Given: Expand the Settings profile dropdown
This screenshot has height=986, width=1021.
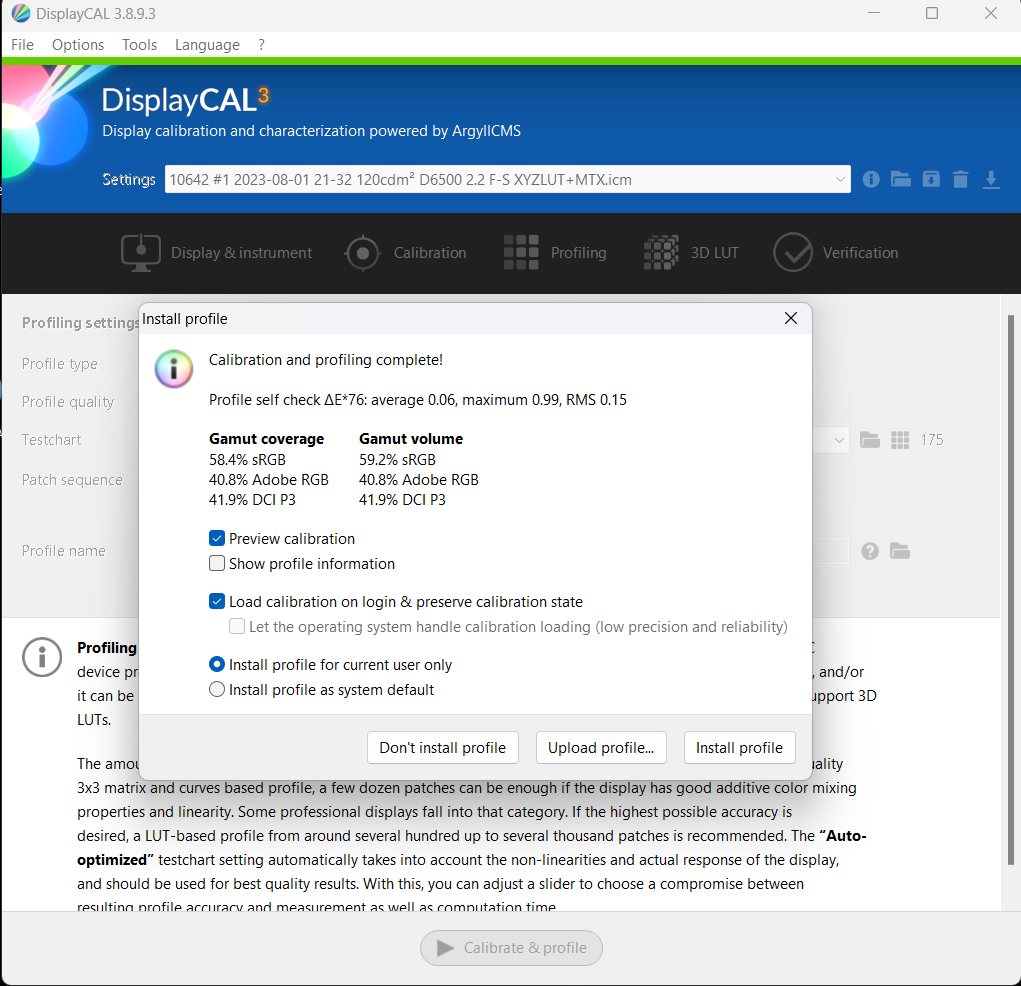Looking at the screenshot, I should tap(839, 180).
